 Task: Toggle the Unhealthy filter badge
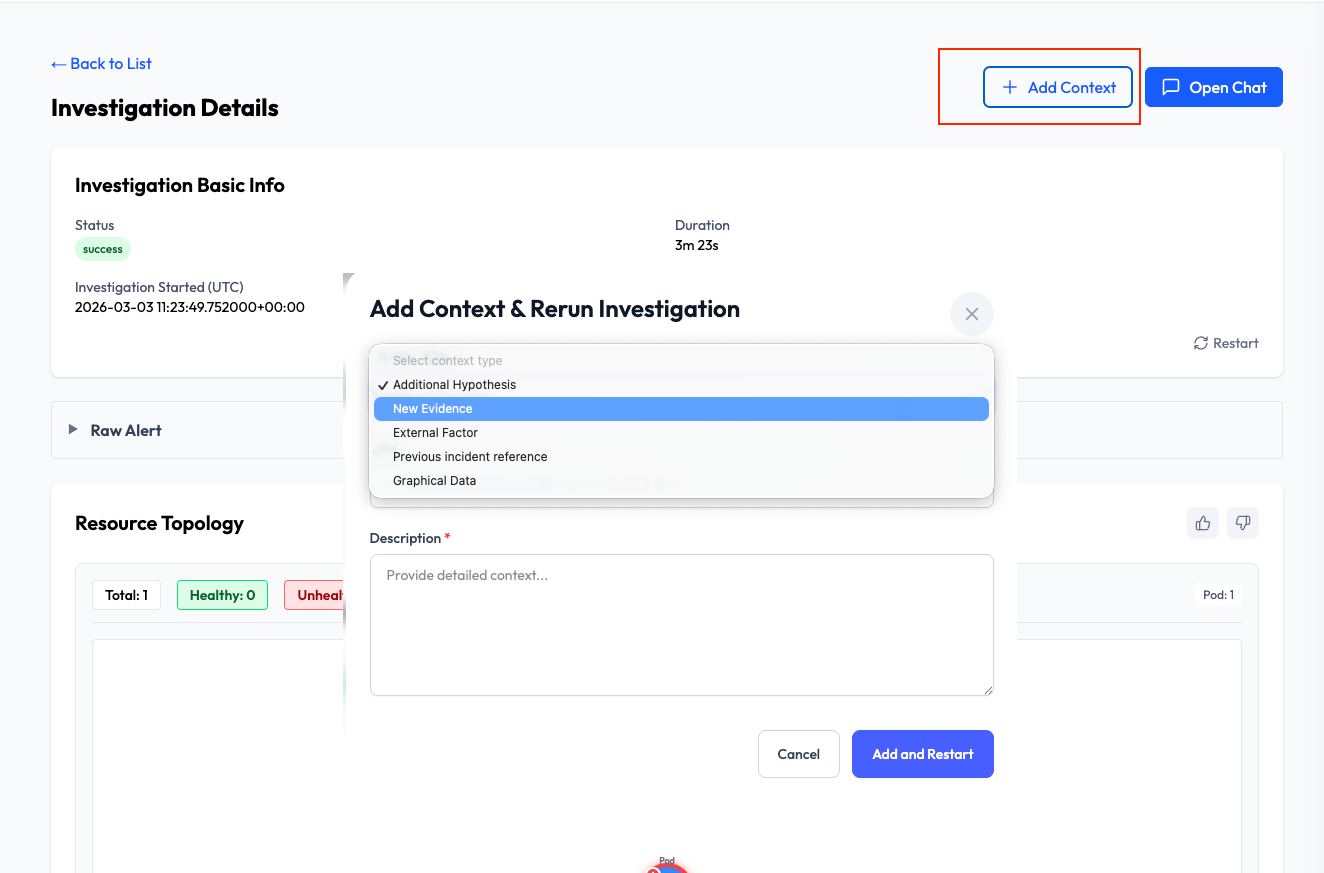pyautogui.click(x=315, y=595)
